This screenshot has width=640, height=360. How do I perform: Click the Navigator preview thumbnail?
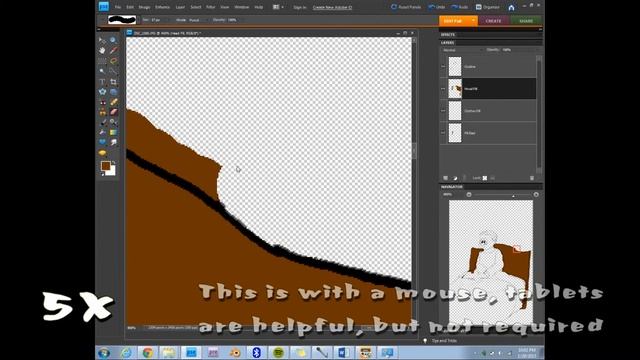pos(491,262)
